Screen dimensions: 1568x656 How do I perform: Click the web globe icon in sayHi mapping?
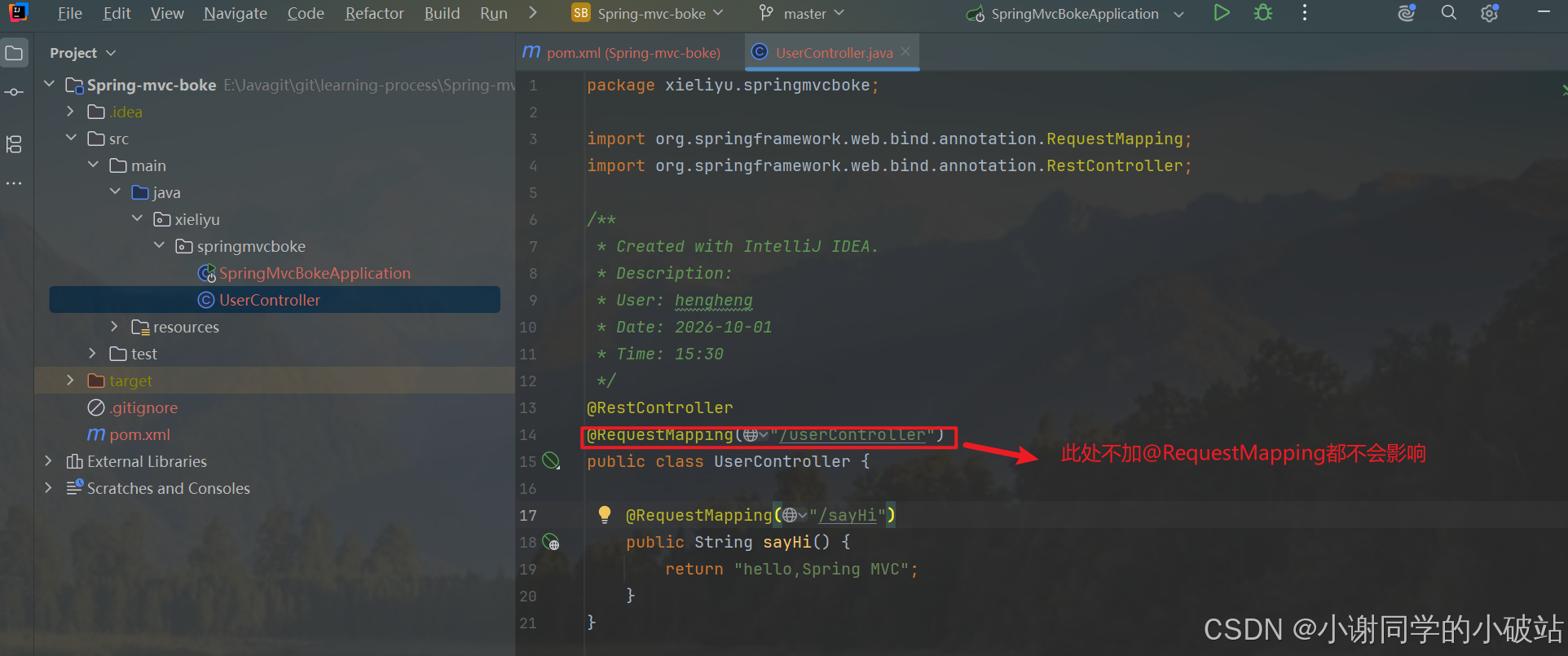pyautogui.click(x=789, y=515)
